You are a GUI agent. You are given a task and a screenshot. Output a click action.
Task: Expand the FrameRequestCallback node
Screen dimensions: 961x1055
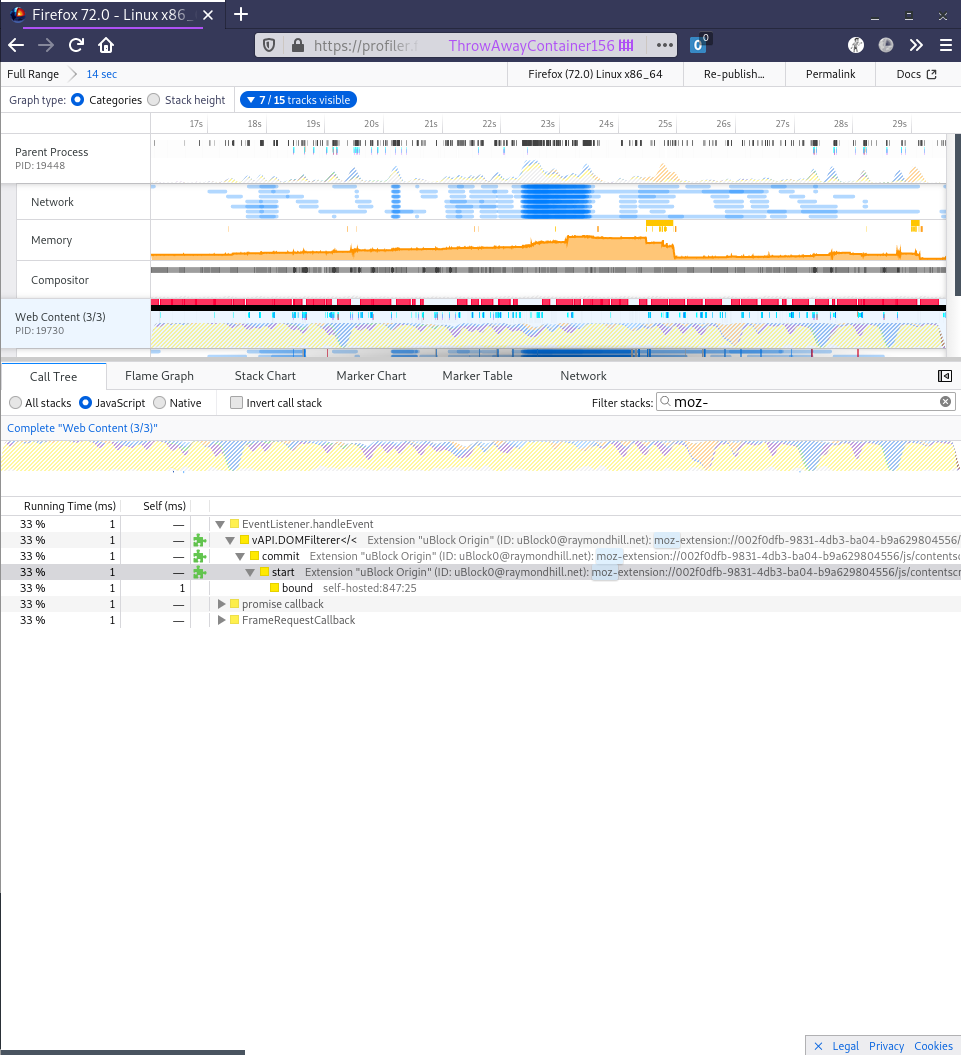221,620
